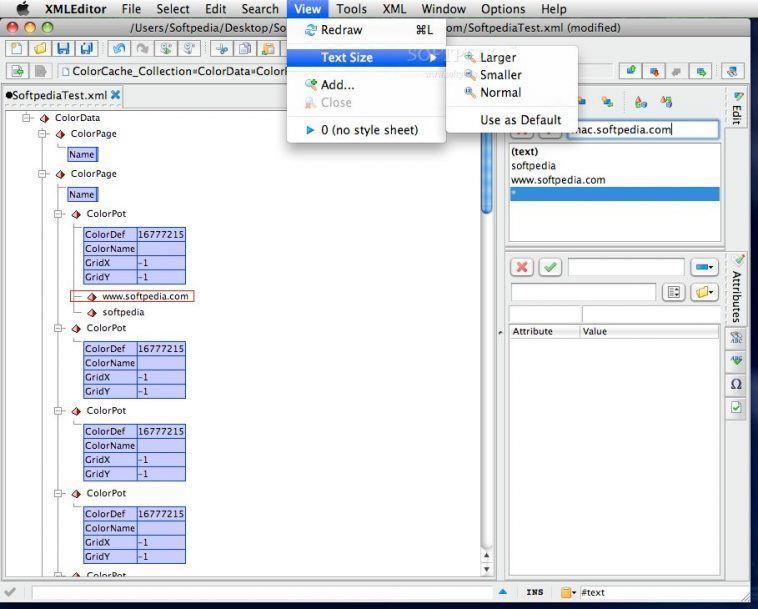Image resolution: width=758 pixels, height=609 pixels.
Task: Click the scrollbar down arrow
Action: (486, 569)
